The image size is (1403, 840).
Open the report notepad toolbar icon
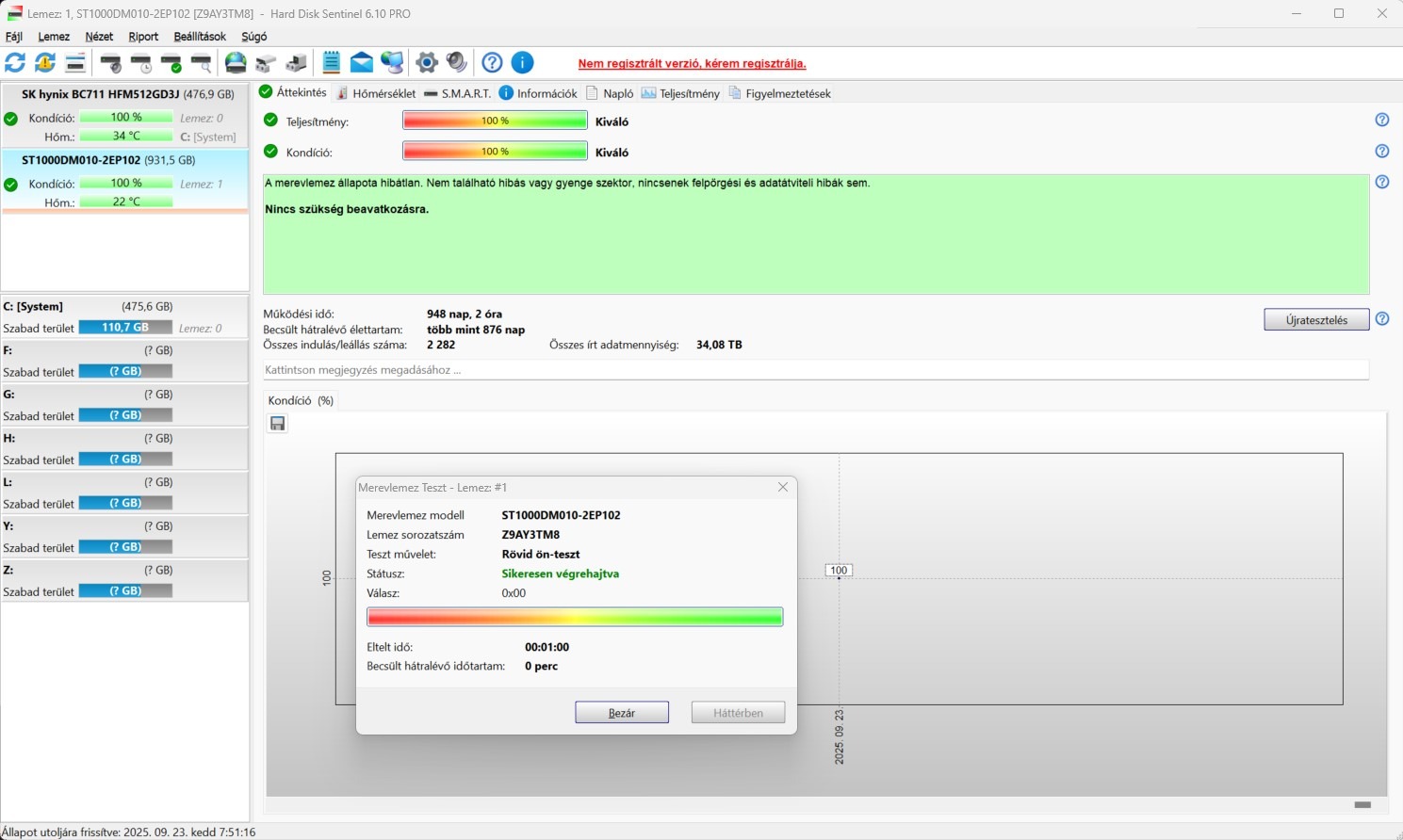(331, 63)
